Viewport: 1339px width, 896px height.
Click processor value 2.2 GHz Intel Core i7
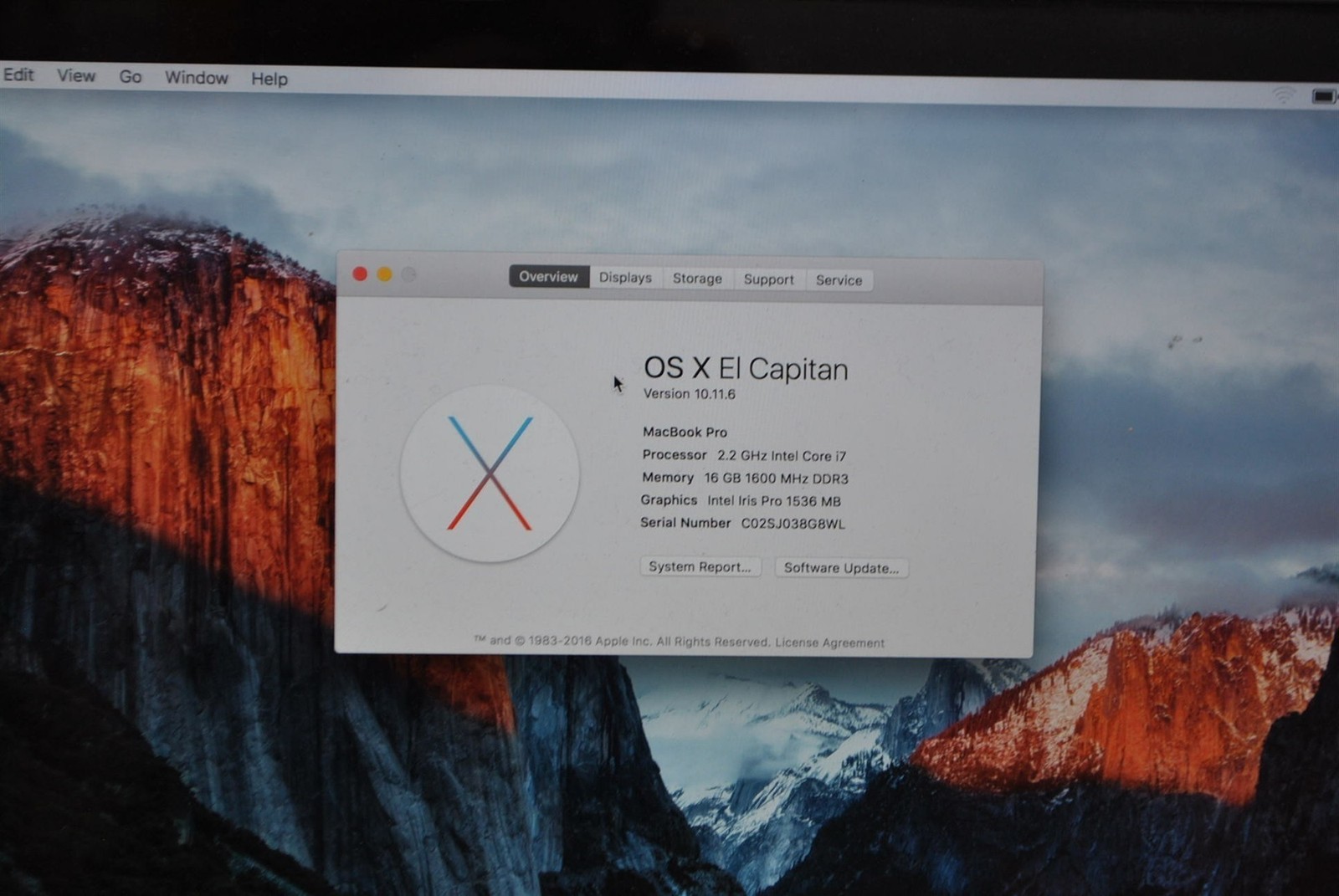[x=782, y=456]
